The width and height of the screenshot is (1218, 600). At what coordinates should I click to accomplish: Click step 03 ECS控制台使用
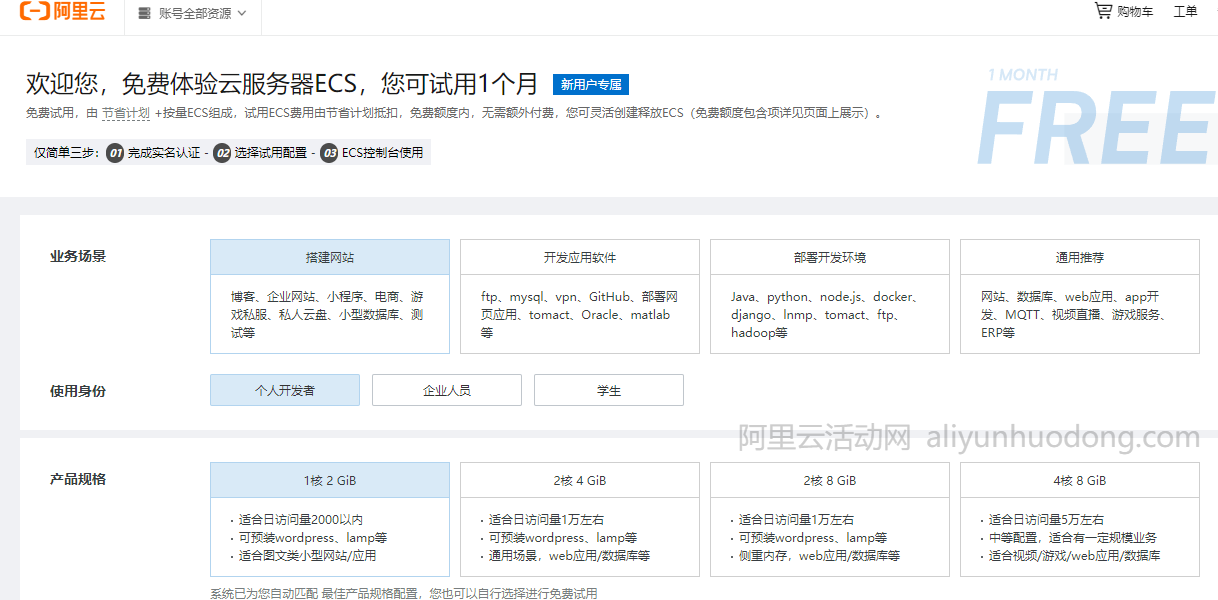pyautogui.click(x=372, y=153)
